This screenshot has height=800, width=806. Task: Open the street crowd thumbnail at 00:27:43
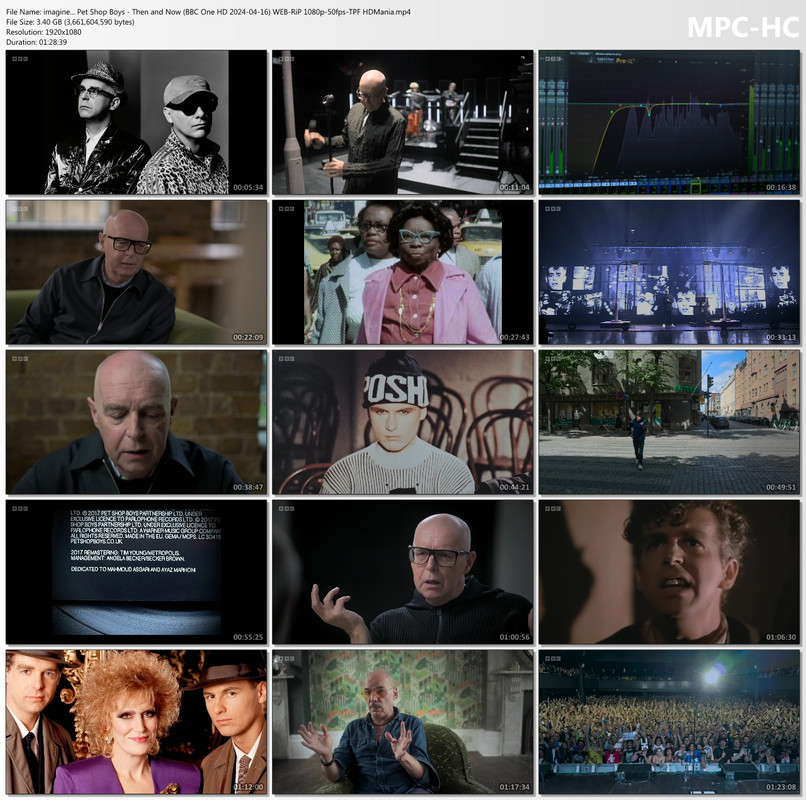[402, 272]
